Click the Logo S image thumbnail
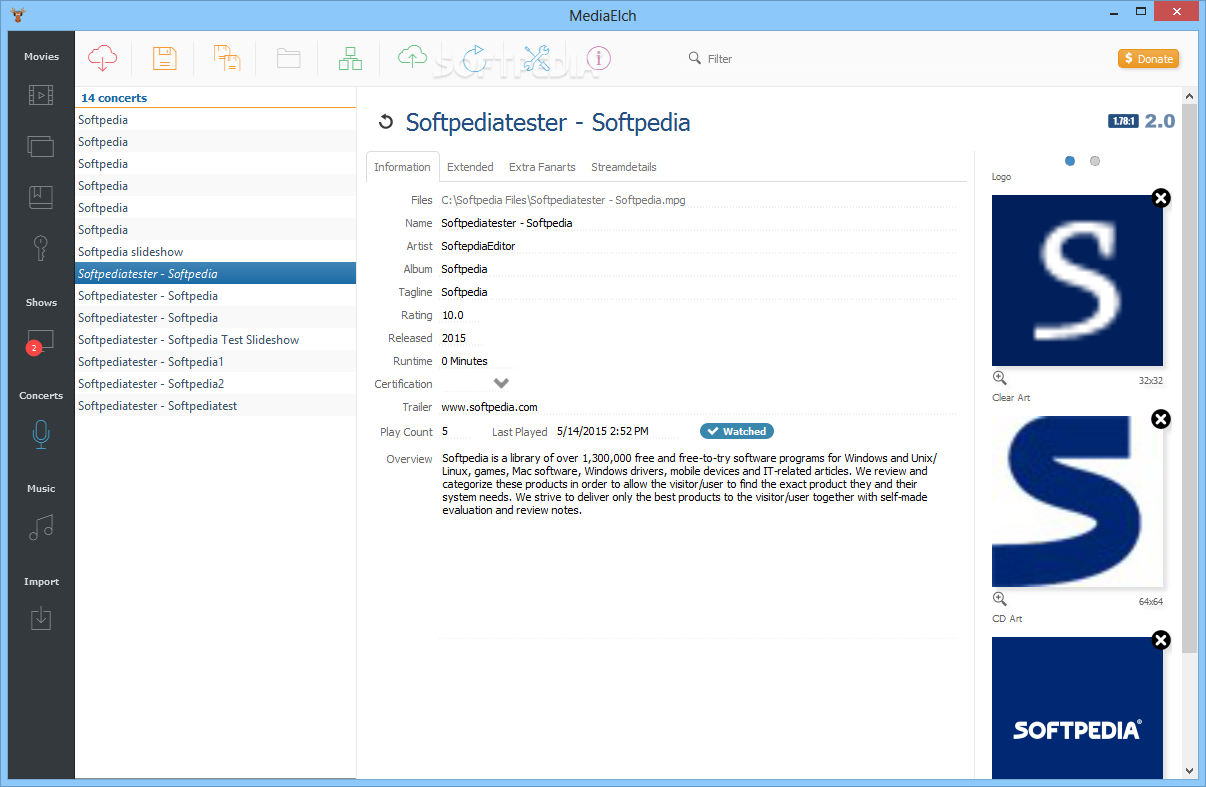This screenshot has height=787, width=1206. tap(1077, 280)
